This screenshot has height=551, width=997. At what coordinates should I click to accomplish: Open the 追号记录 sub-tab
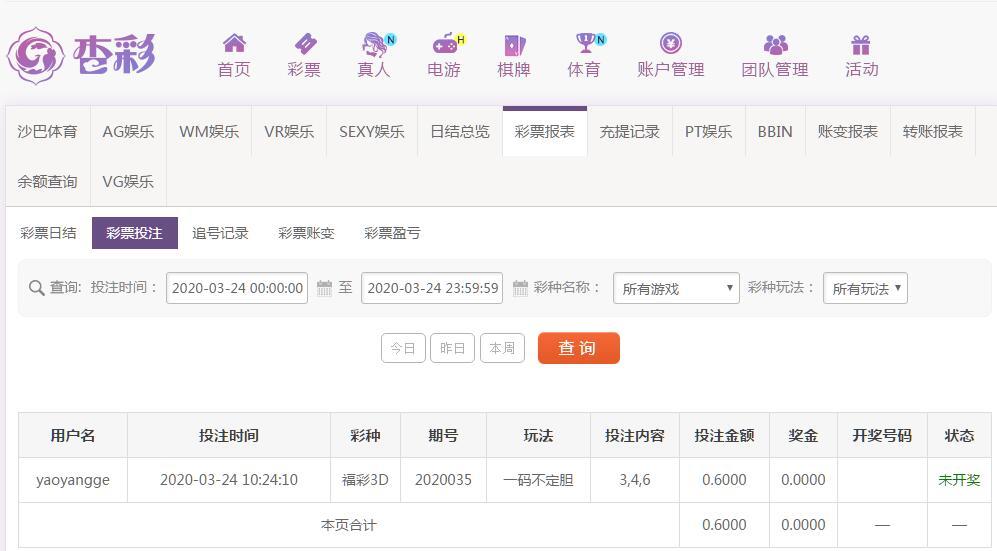[220, 233]
